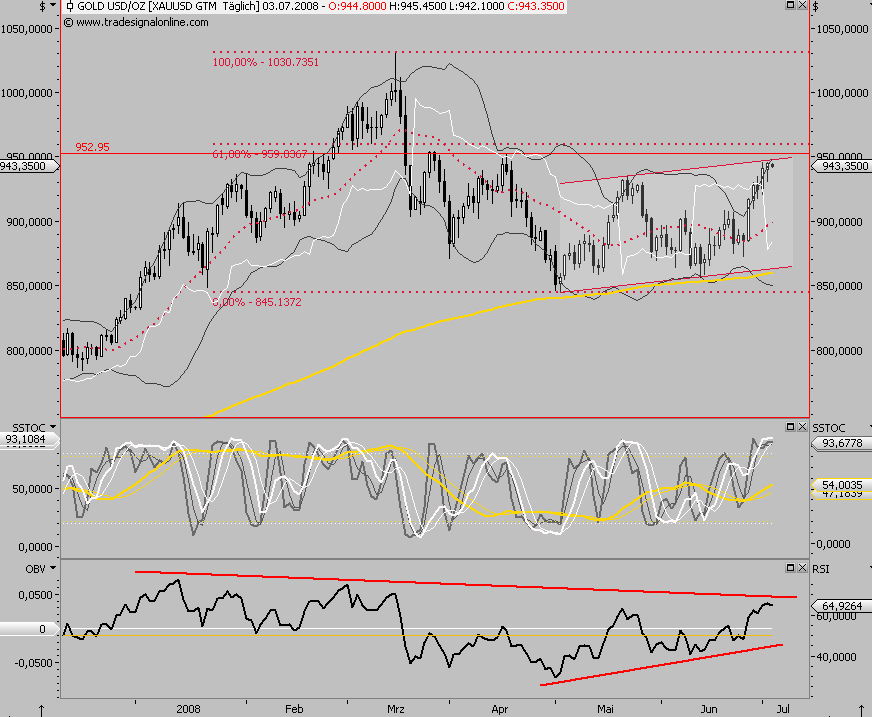
Task: Click the 2008 label on time axis
Action: point(188,709)
